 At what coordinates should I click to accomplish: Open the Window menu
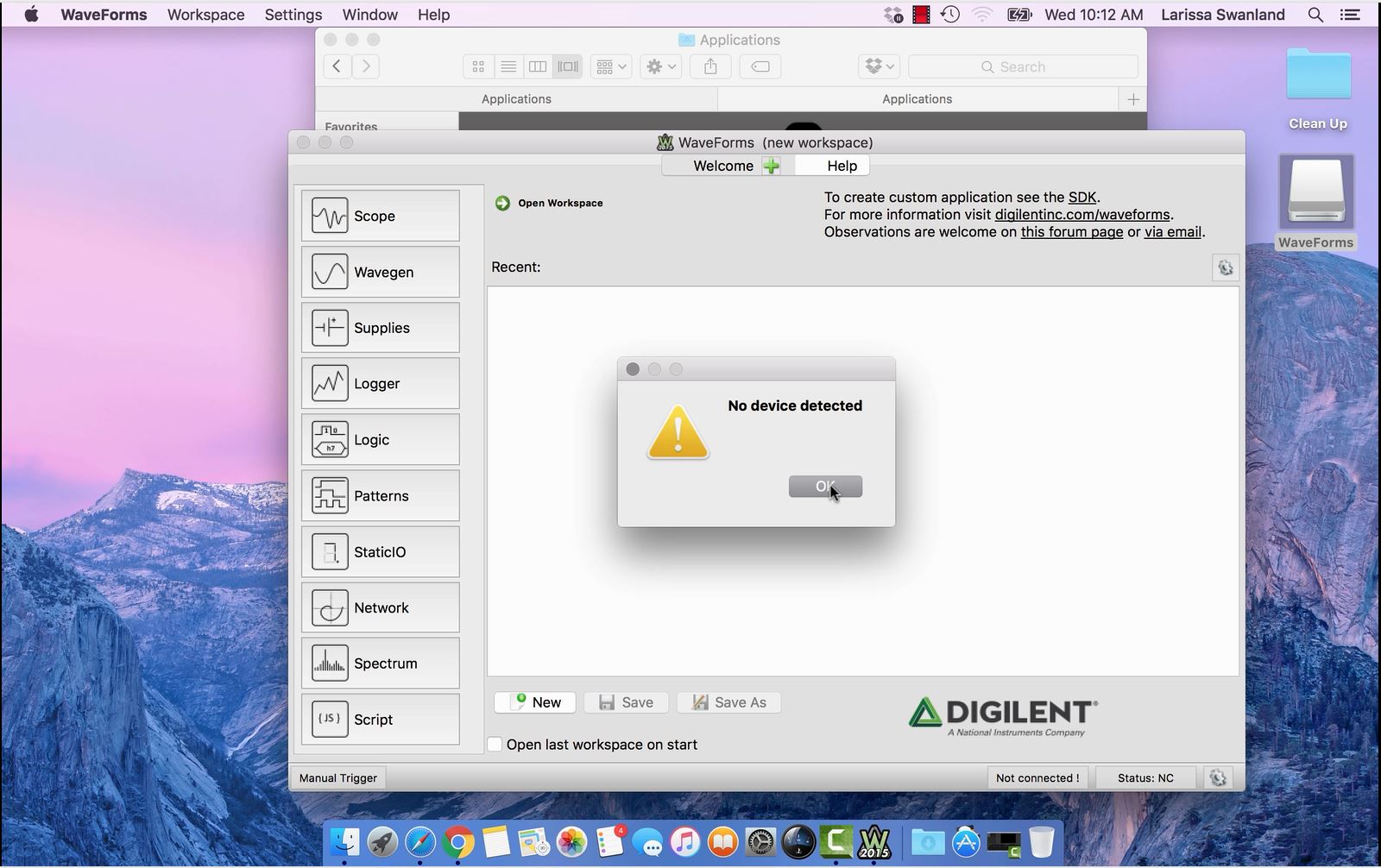point(370,15)
